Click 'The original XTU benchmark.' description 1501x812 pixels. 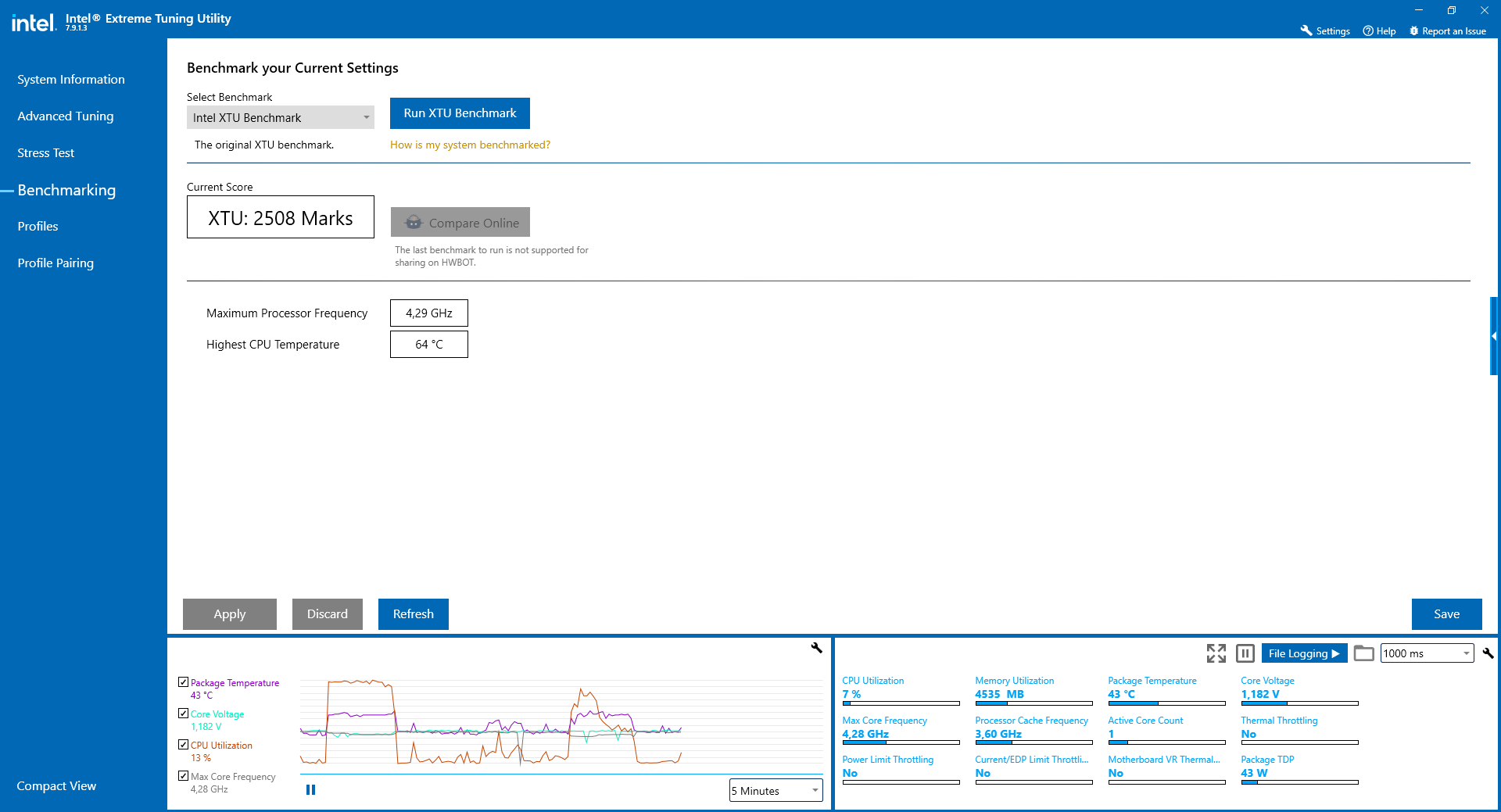pos(264,145)
